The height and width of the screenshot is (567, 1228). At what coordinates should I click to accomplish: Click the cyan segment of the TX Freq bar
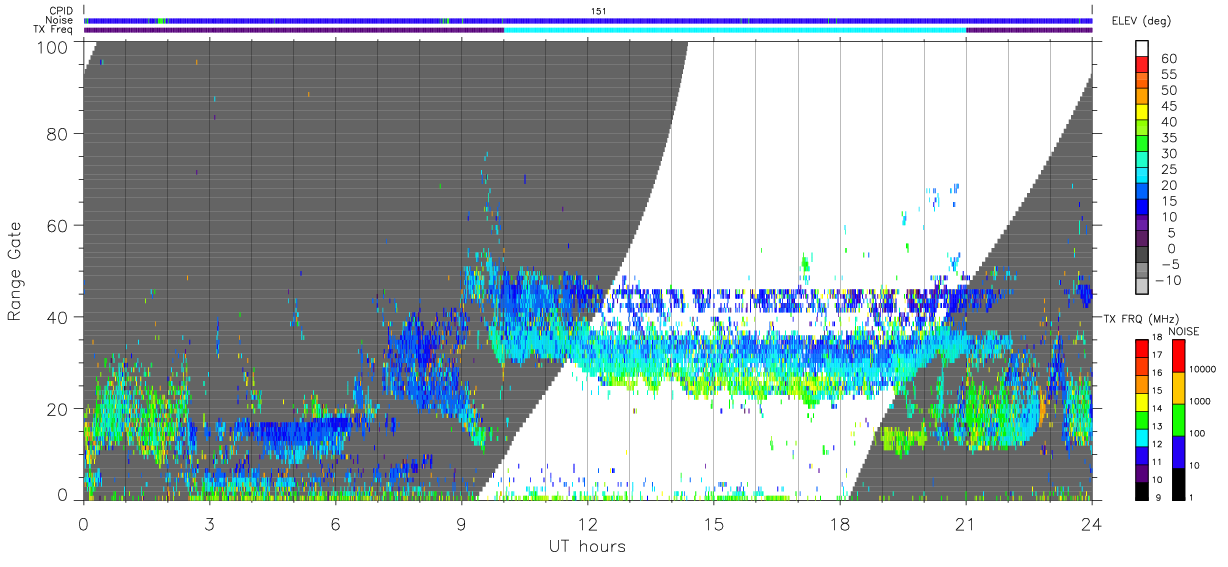click(x=735, y=30)
